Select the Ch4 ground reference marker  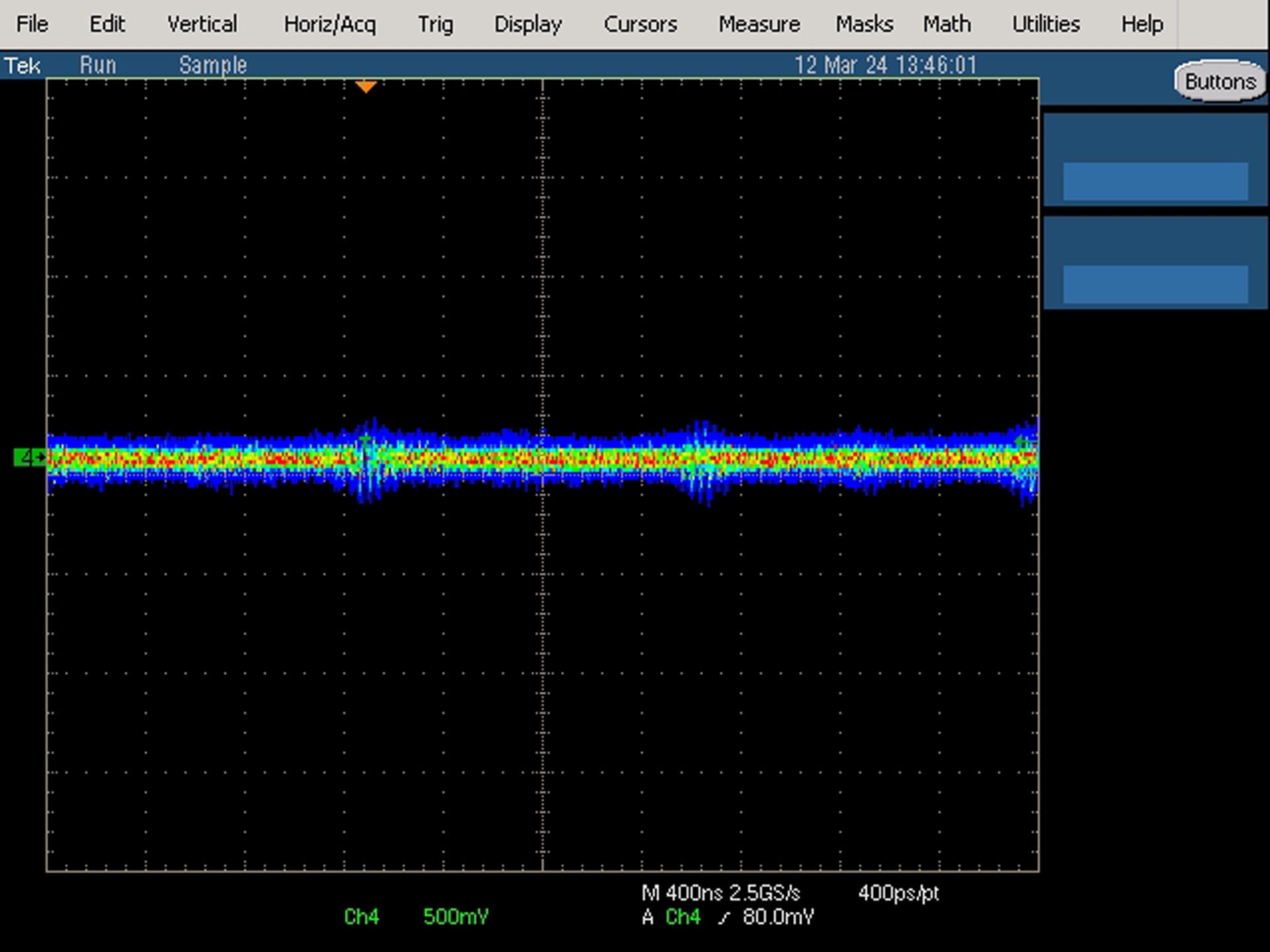point(30,457)
